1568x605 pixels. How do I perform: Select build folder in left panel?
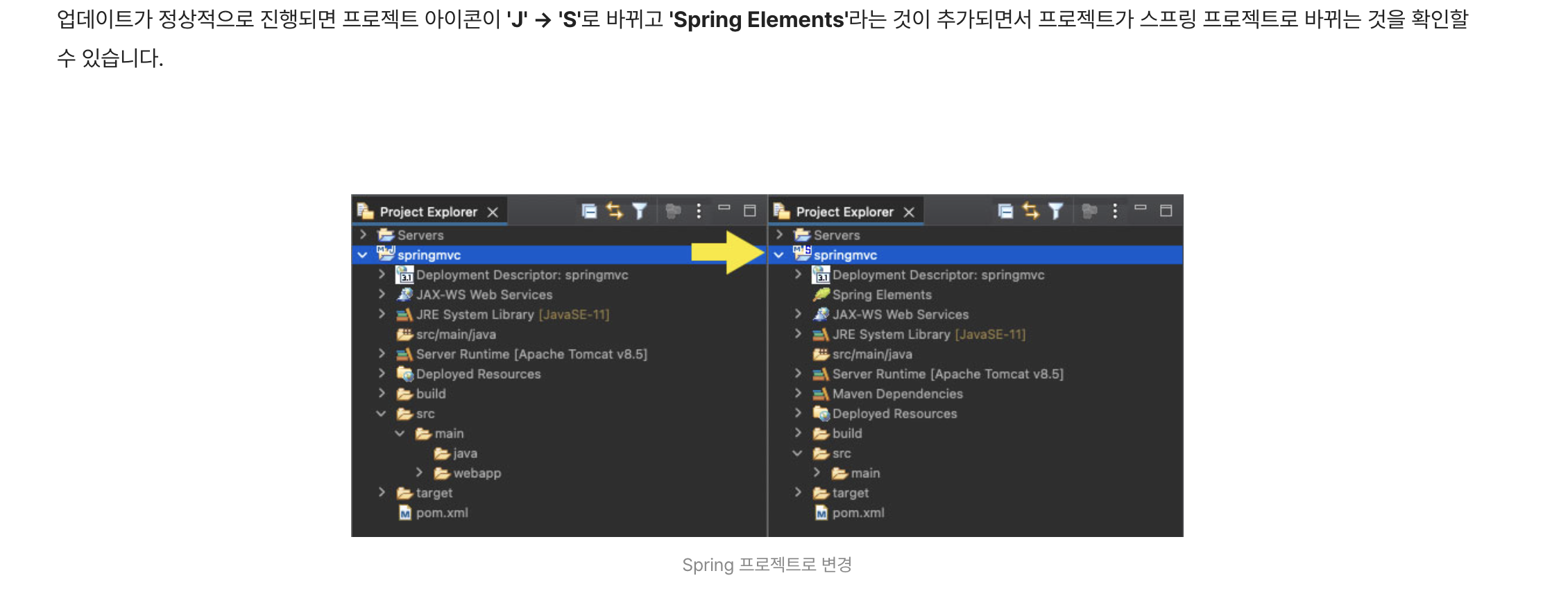tap(431, 394)
